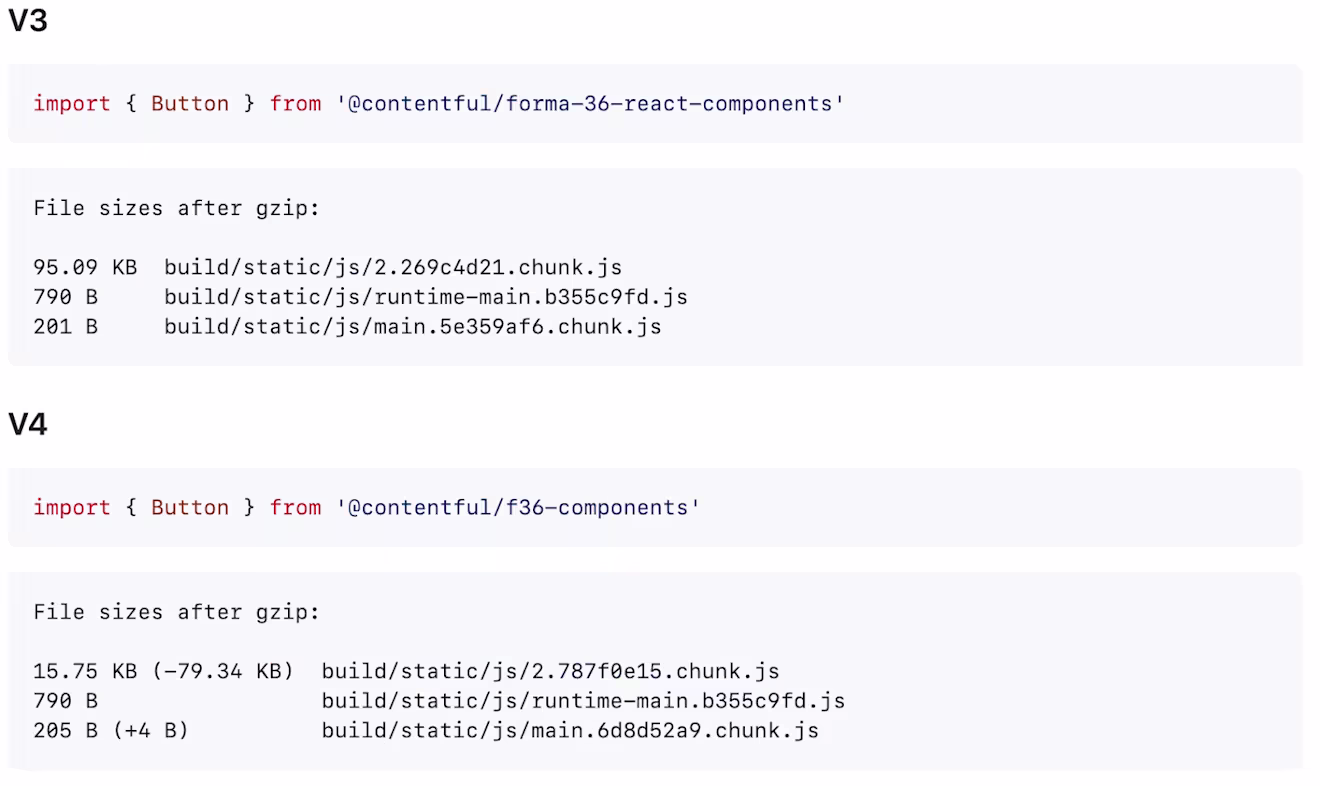
Task: Click the V4 heading
Action: click(27, 425)
